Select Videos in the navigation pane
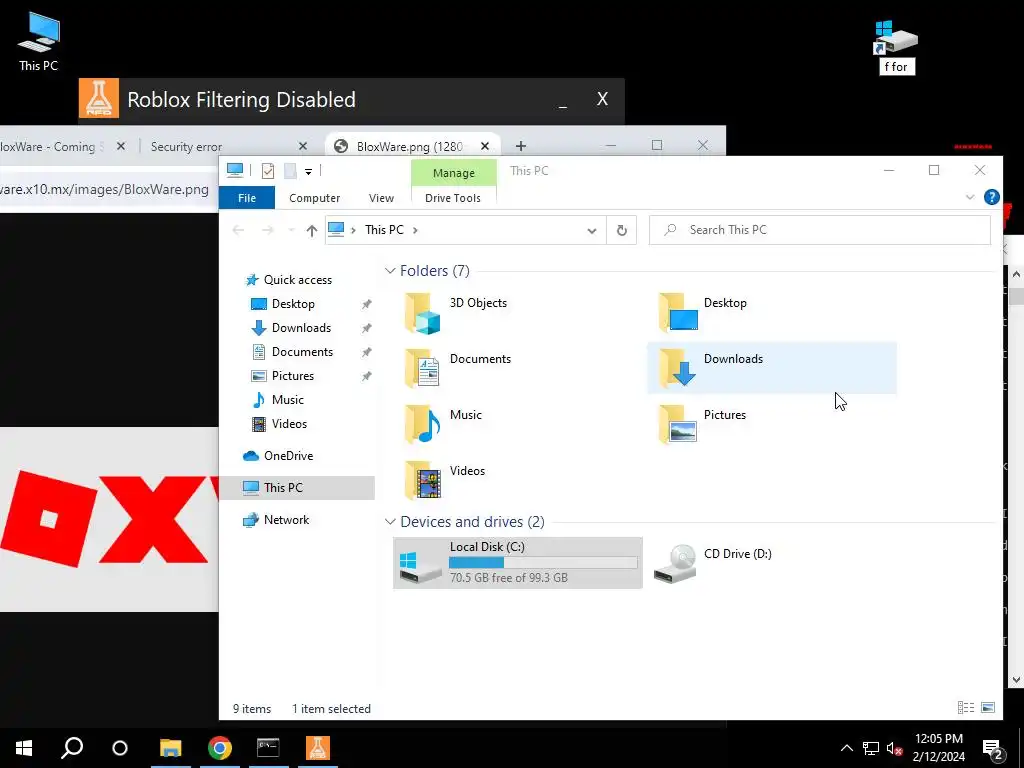Screen dimensions: 1024x768 (x=289, y=424)
